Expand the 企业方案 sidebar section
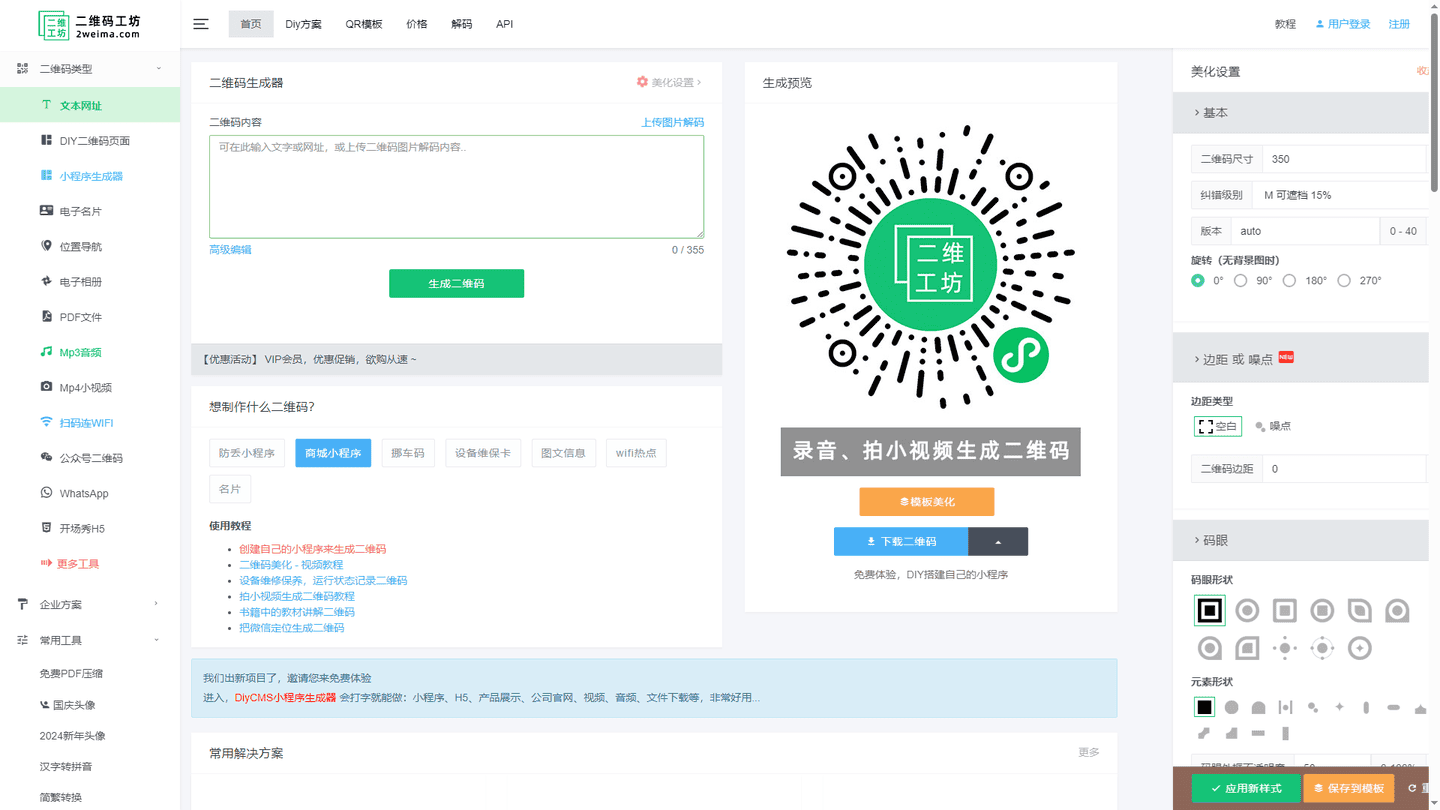This screenshot has width=1440, height=810. [x=90, y=604]
